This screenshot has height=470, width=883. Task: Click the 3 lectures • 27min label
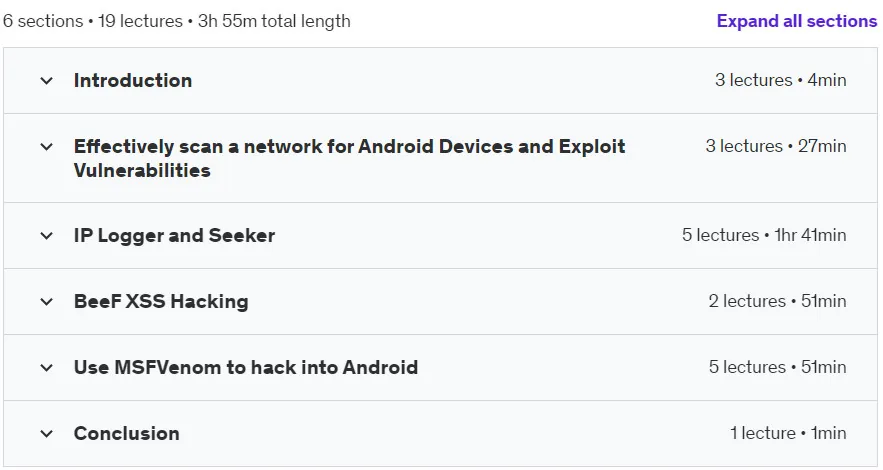tap(776, 146)
